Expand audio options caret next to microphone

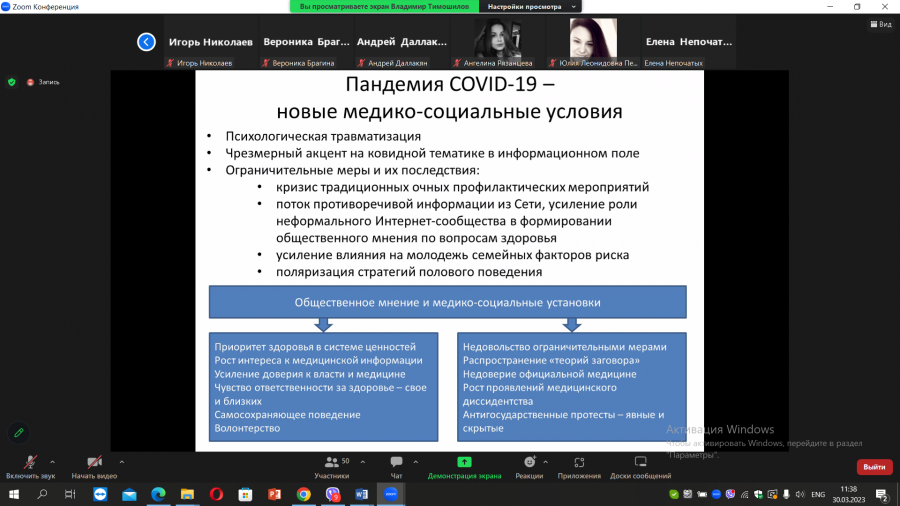tap(52, 462)
